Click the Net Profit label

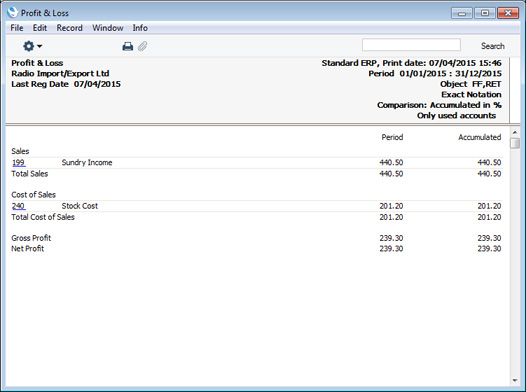28,248
